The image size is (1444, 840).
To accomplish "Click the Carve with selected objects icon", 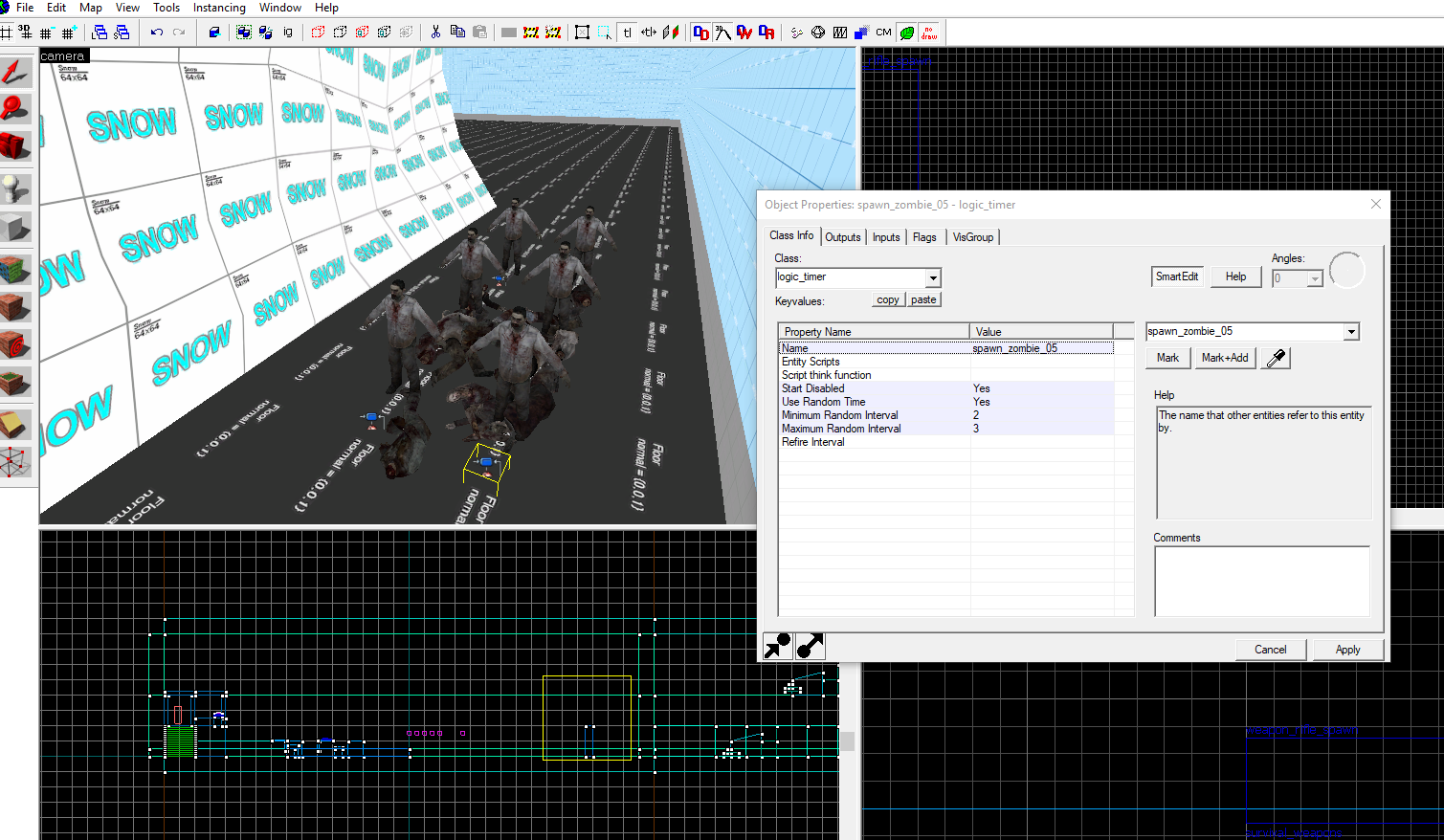I will (x=214, y=33).
